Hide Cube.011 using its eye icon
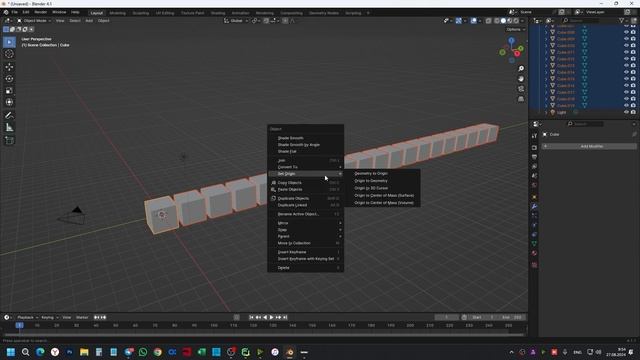This screenshot has height=360, width=640. point(626,52)
